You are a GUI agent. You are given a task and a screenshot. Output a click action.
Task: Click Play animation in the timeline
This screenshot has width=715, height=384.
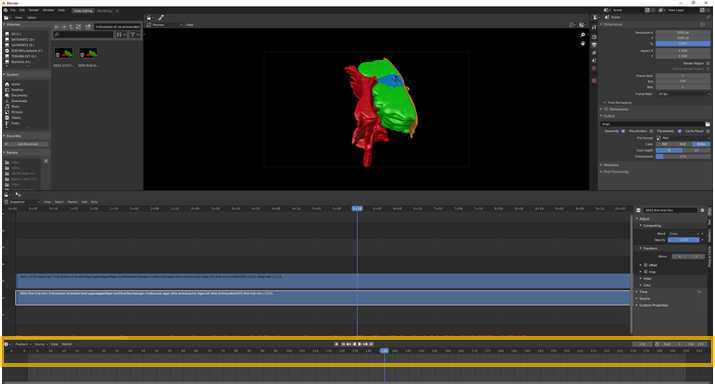pyautogui.click(x=359, y=344)
